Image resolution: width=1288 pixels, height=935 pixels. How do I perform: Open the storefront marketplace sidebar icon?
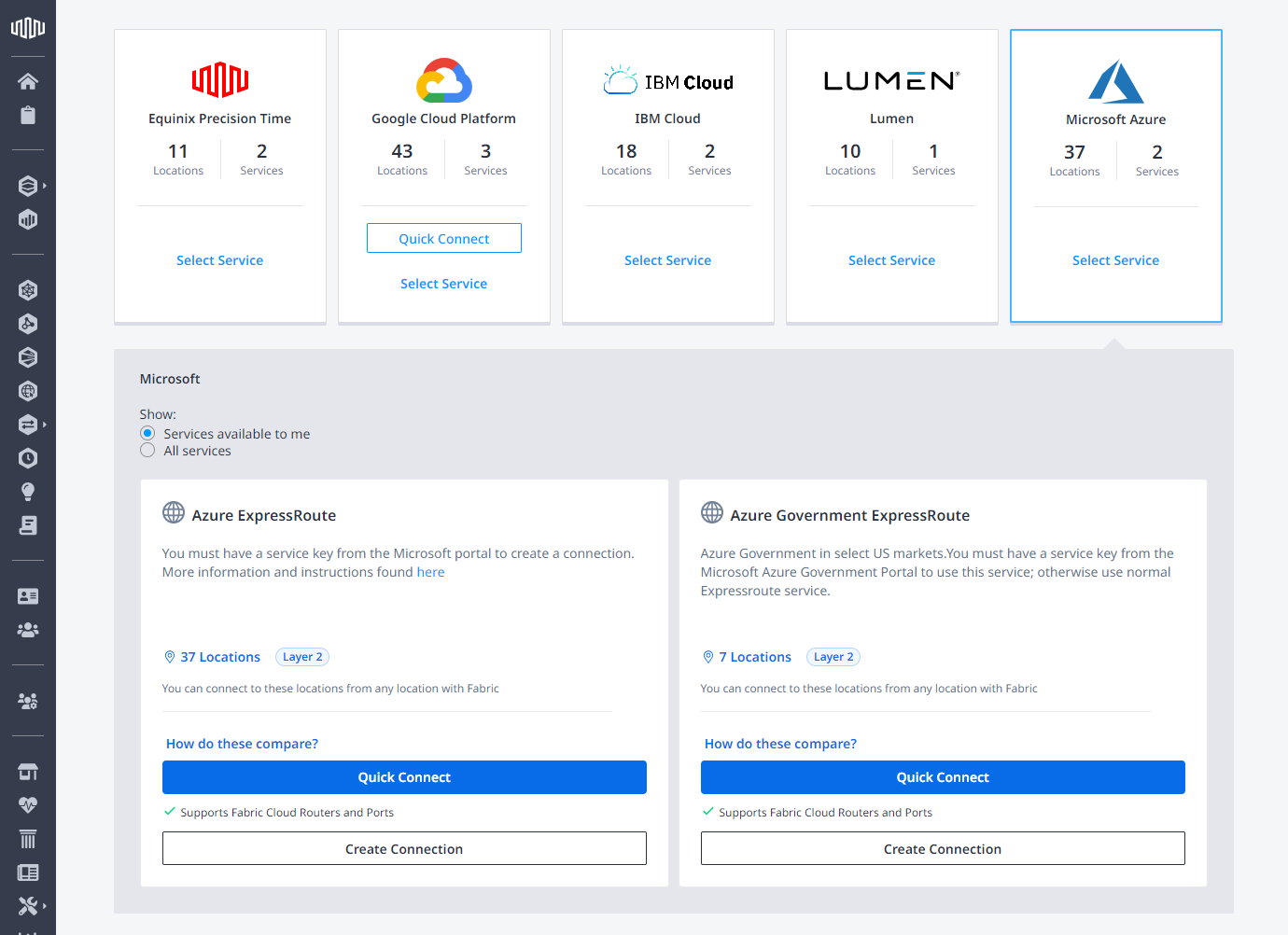coord(28,772)
